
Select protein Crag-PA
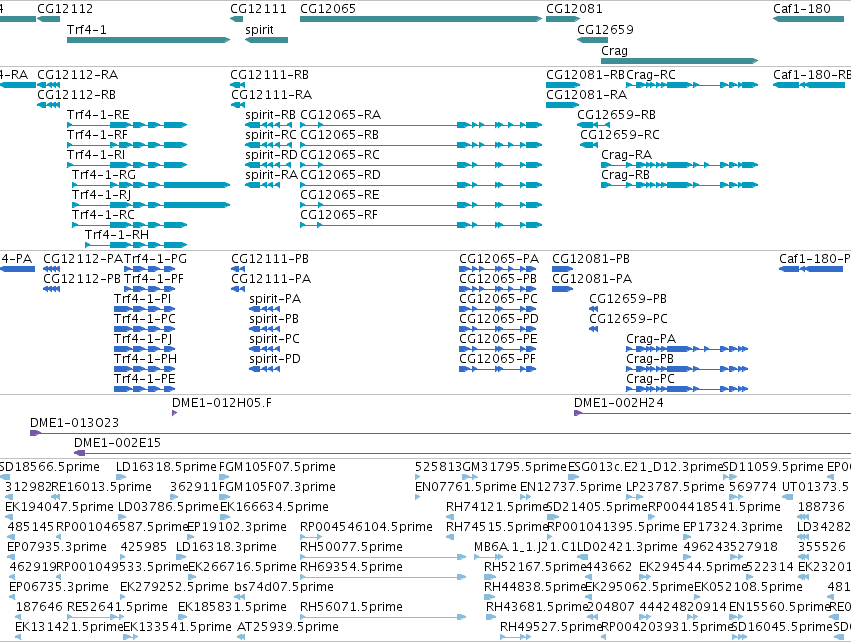687,349
